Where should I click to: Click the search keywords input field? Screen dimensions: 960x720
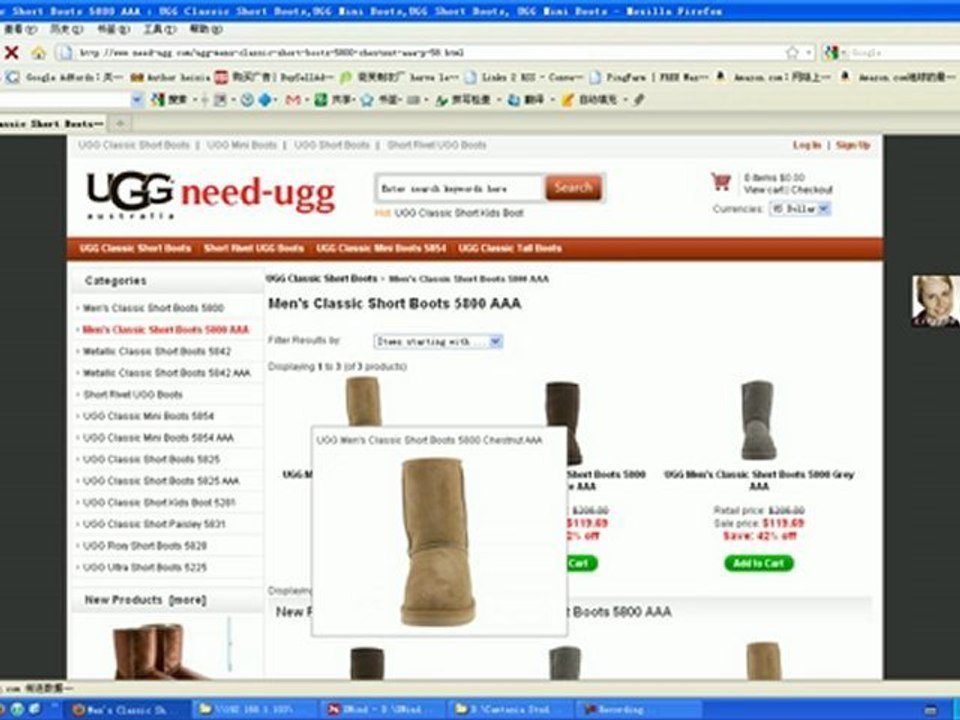click(460, 189)
